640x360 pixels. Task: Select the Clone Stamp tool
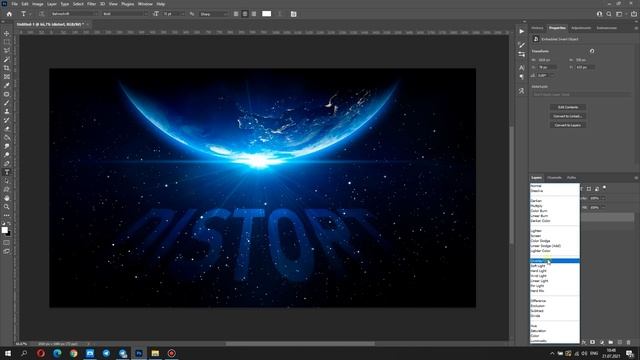coord(7,111)
